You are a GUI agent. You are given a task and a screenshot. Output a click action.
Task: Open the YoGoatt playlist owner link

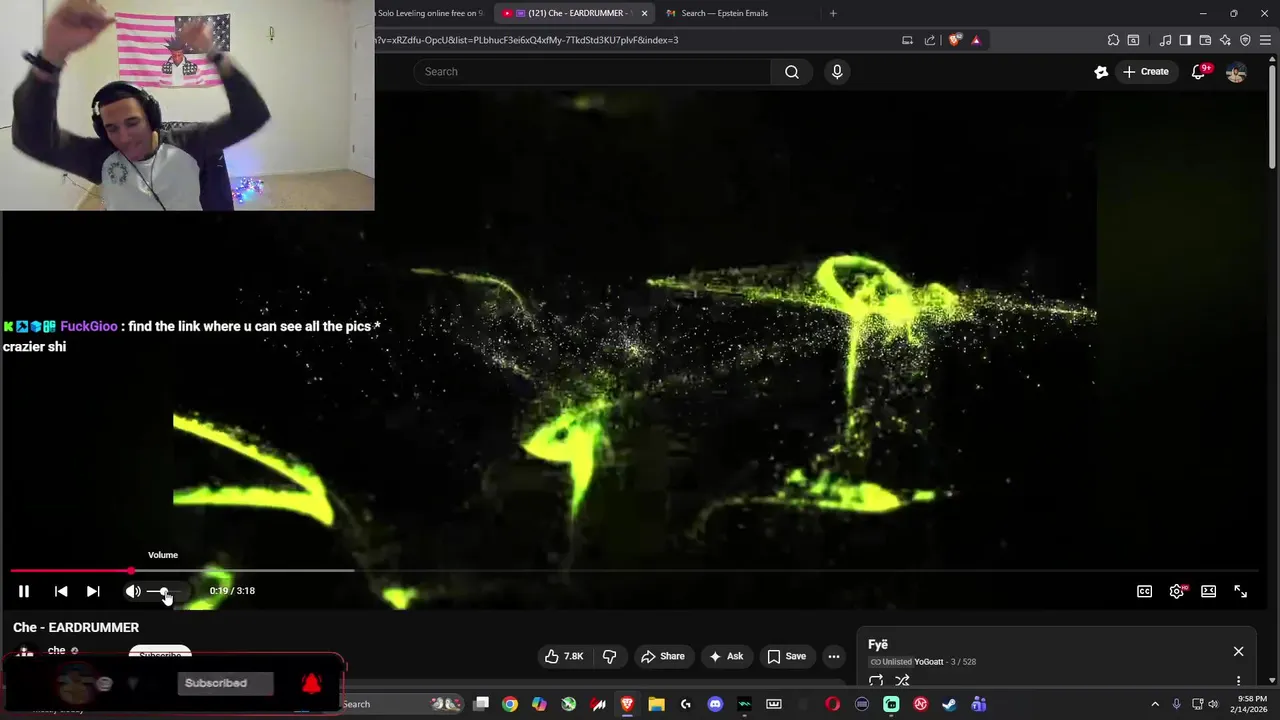[928, 662]
